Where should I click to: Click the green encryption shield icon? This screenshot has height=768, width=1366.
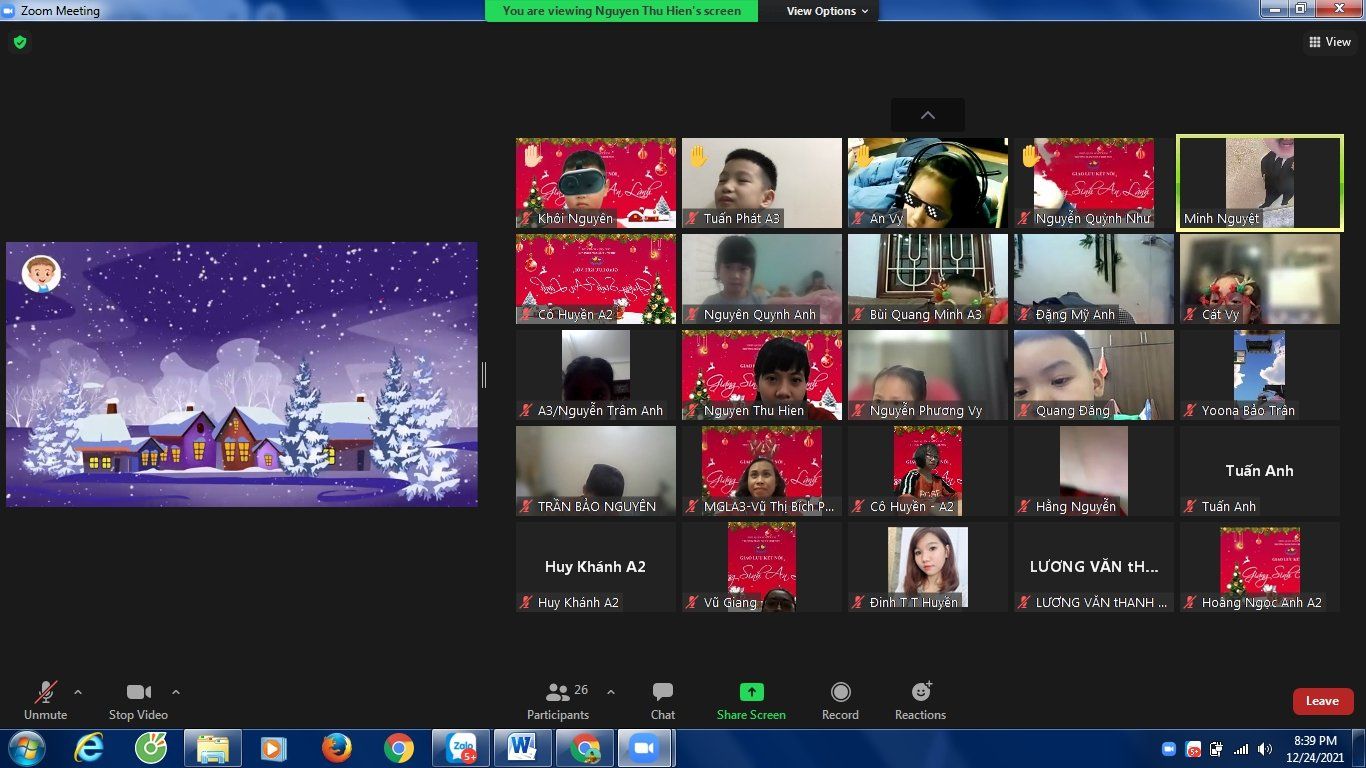[19, 42]
